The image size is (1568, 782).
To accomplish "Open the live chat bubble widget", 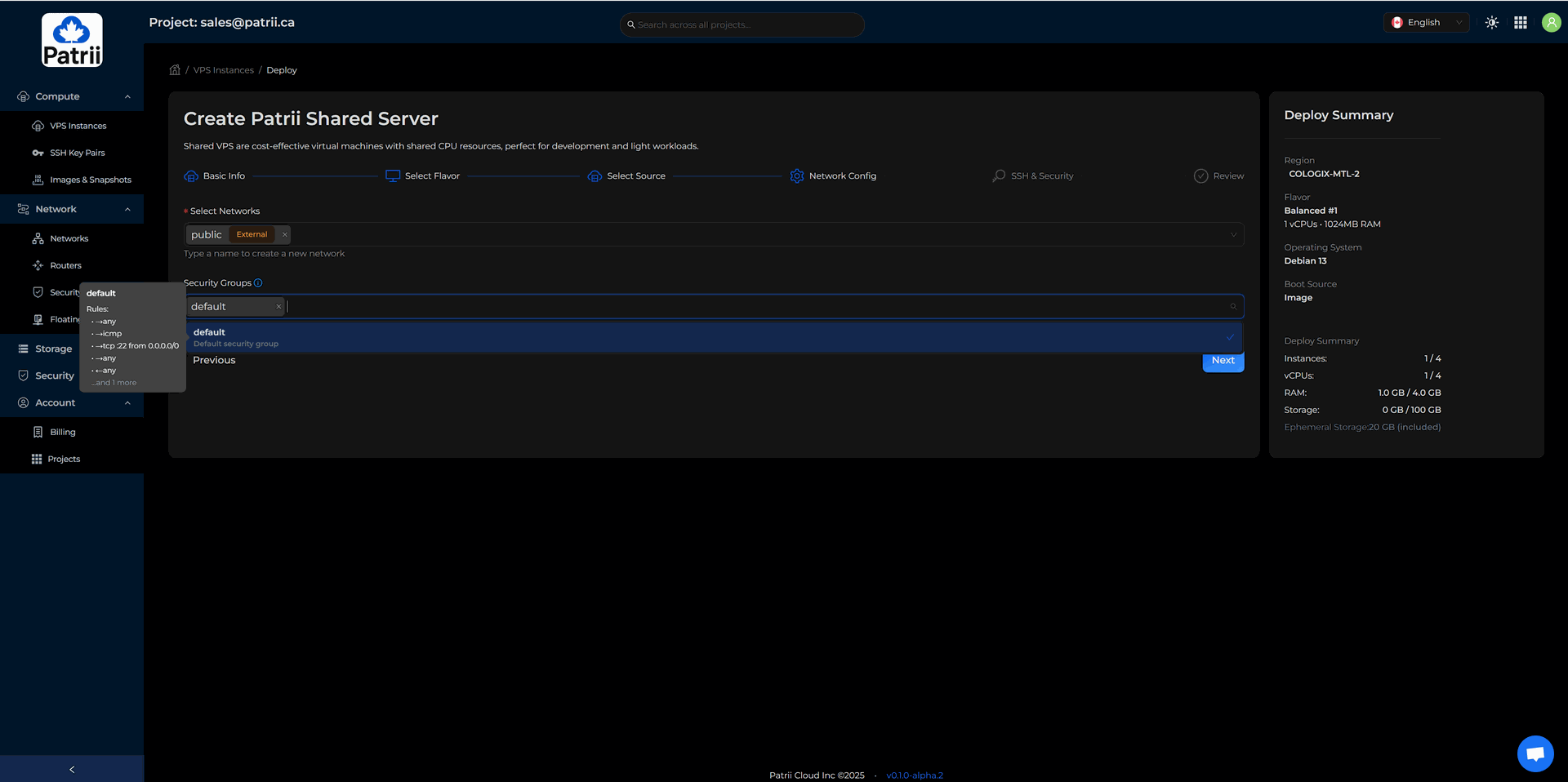I will [1535, 753].
